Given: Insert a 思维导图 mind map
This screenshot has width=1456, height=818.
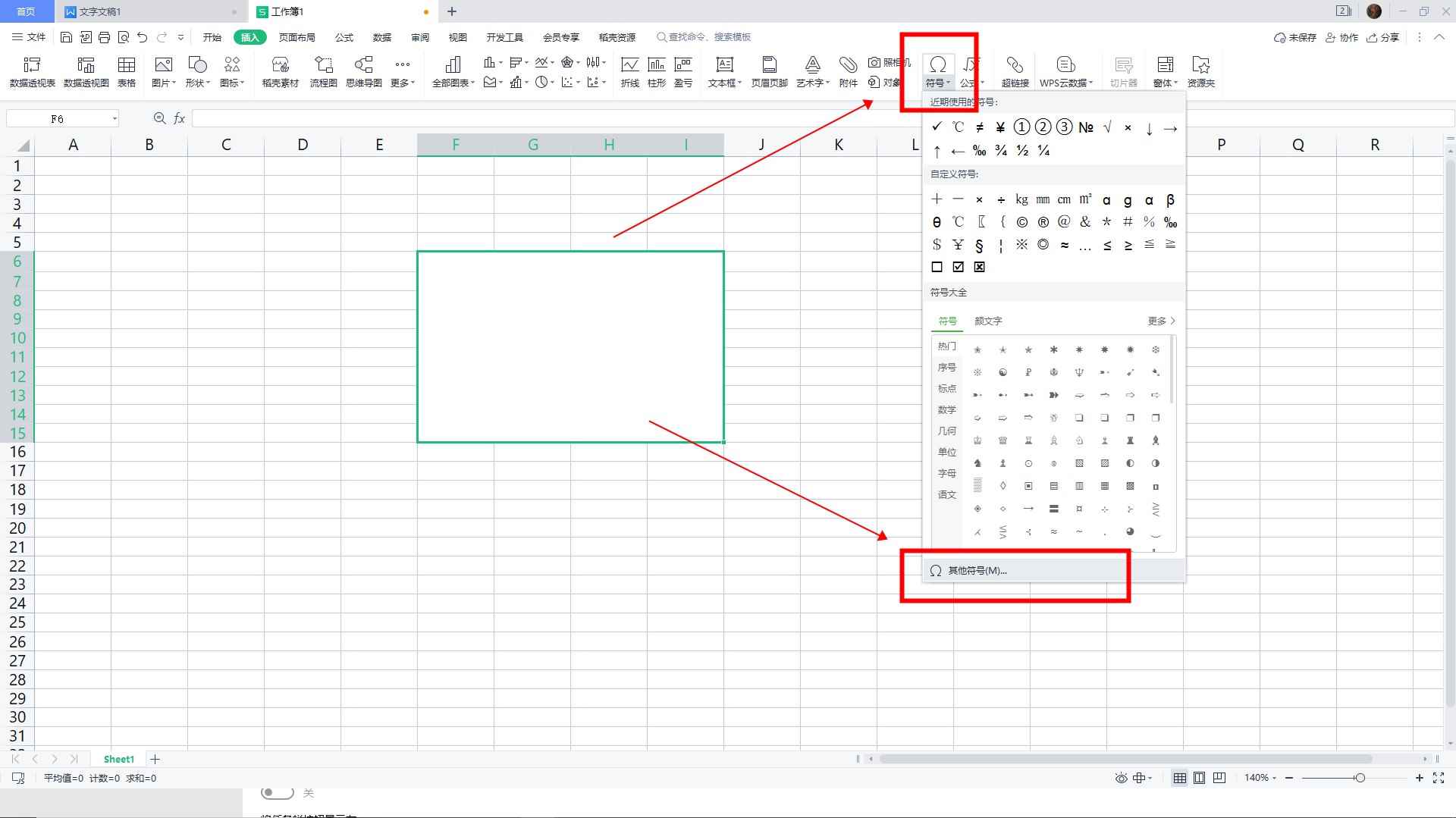Looking at the screenshot, I should (364, 71).
